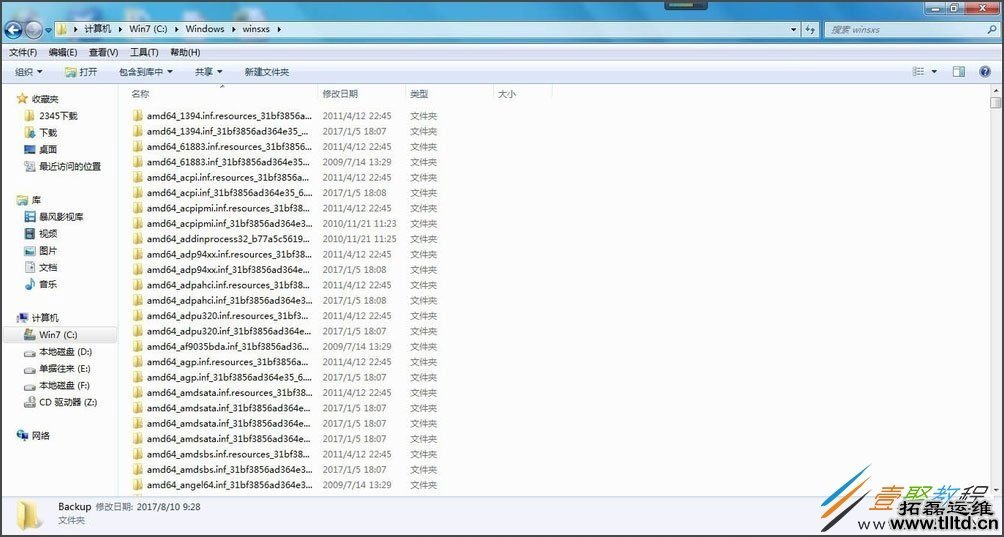The height and width of the screenshot is (537, 1004).
Task: Open the 包含到库中 dropdown
Action: coord(146,72)
